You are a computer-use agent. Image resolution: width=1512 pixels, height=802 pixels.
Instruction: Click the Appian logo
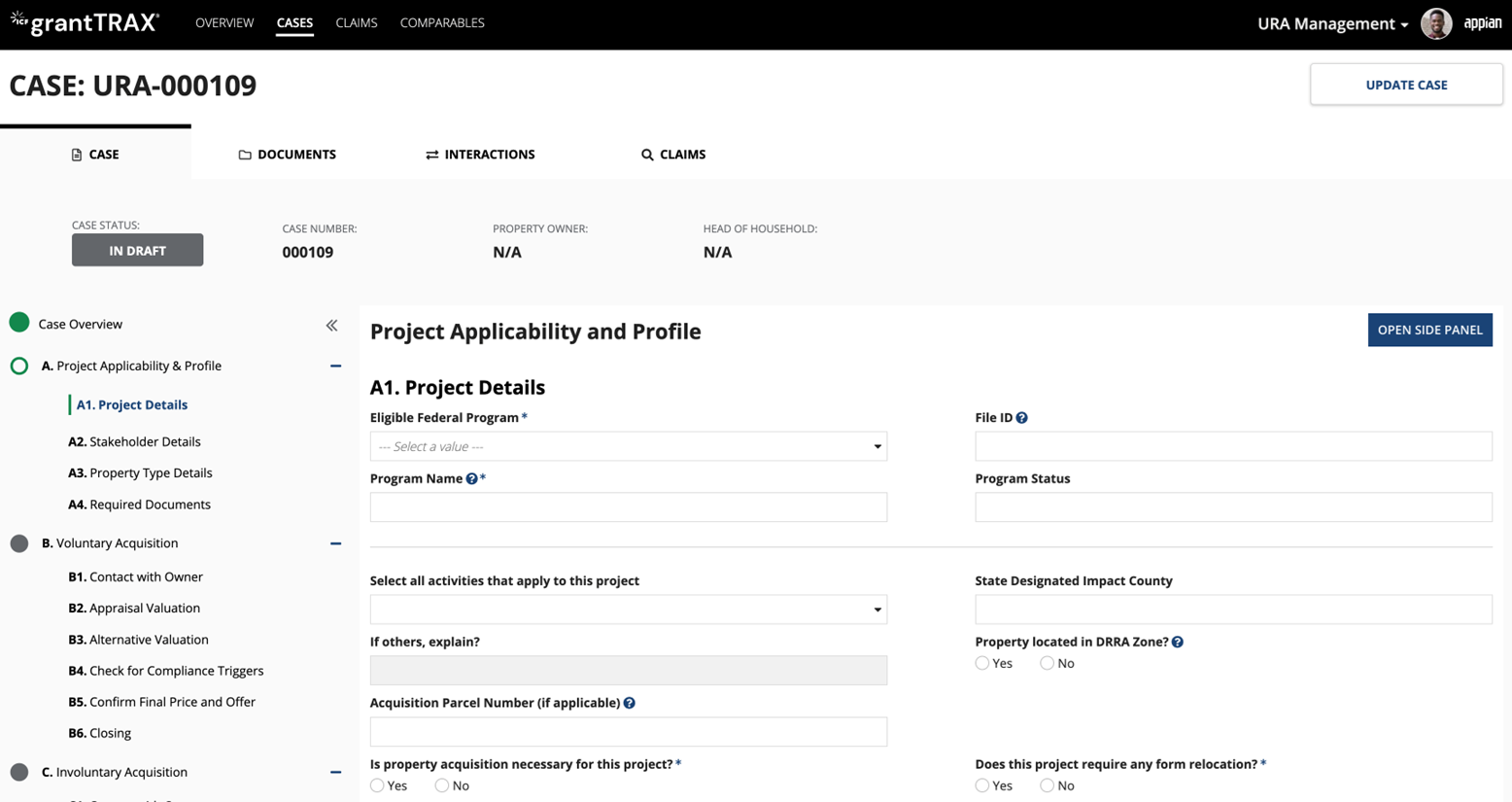click(1483, 23)
